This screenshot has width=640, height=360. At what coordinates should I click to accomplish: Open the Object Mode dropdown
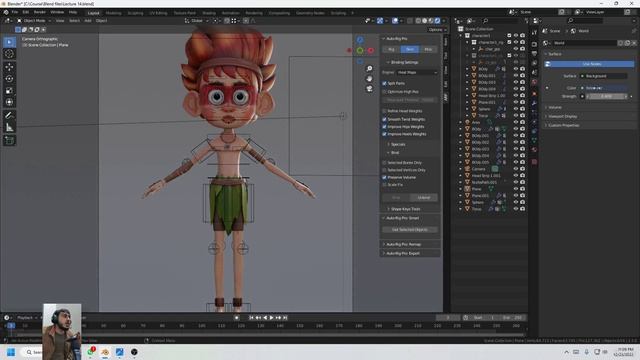34,20
